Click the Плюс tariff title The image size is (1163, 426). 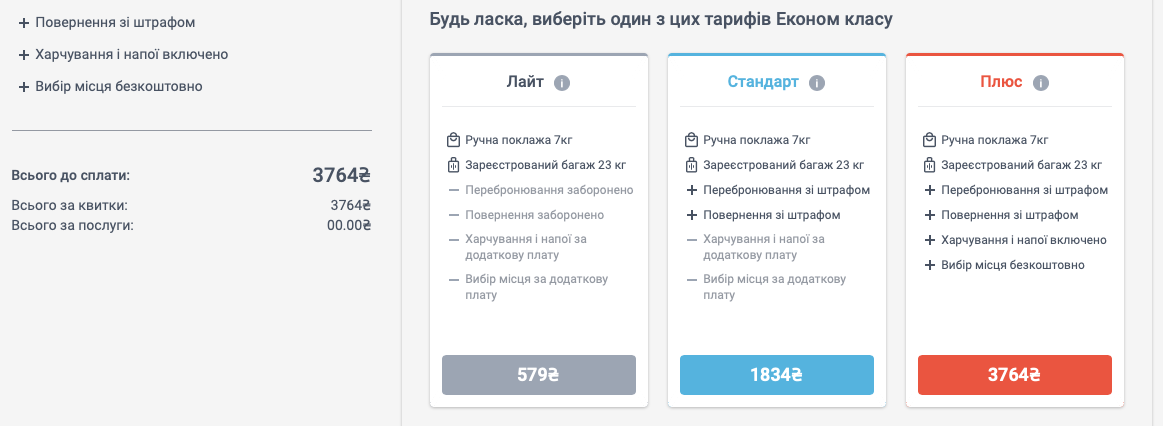1003,82
